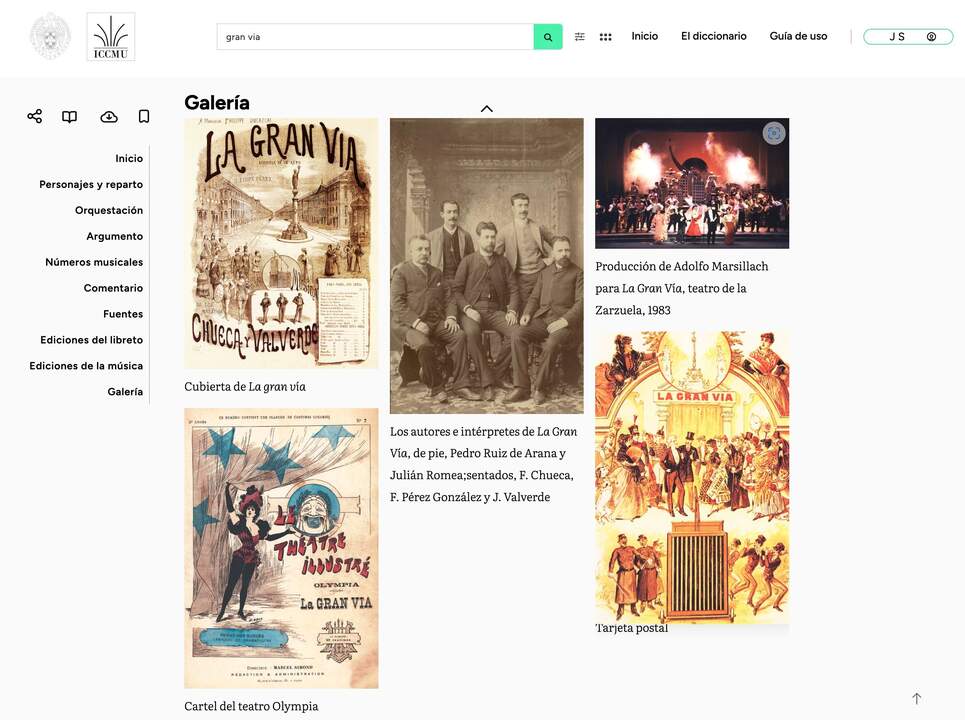Image resolution: width=965 pixels, height=720 pixels.
Task: Select Ediciones del libreto in sidebar
Action: 92,340
